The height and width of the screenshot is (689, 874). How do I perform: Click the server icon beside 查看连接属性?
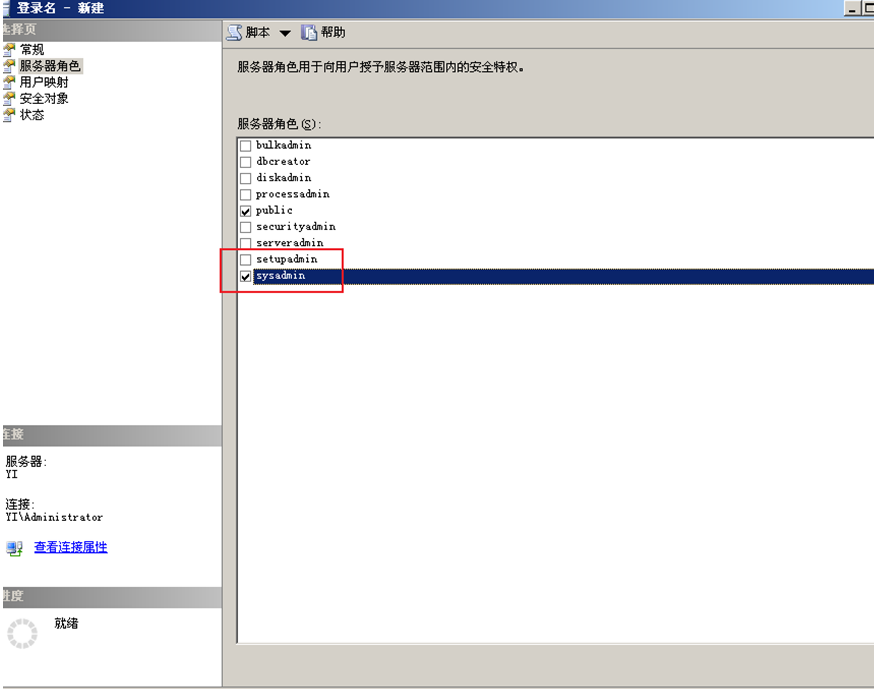click(x=12, y=547)
